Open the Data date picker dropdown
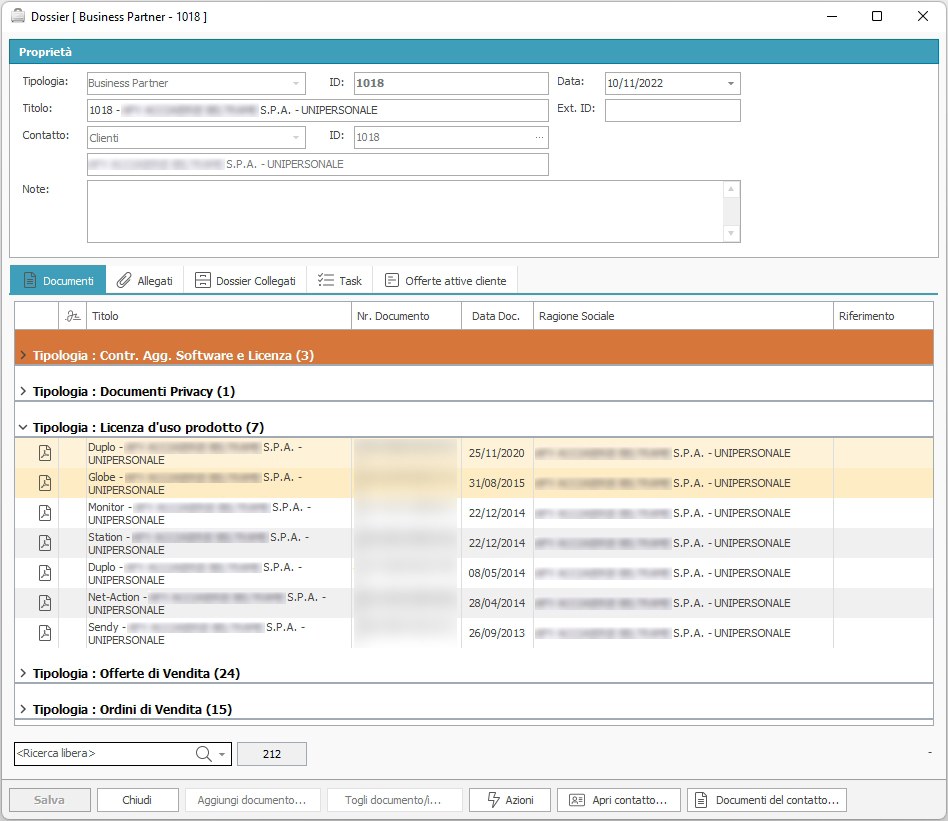 (x=730, y=83)
